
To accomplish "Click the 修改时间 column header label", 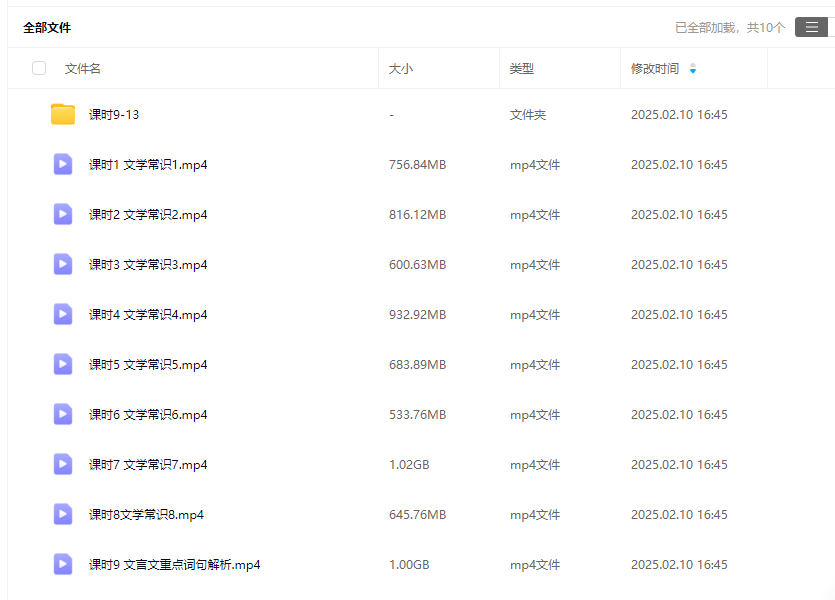I will pos(655,69).
